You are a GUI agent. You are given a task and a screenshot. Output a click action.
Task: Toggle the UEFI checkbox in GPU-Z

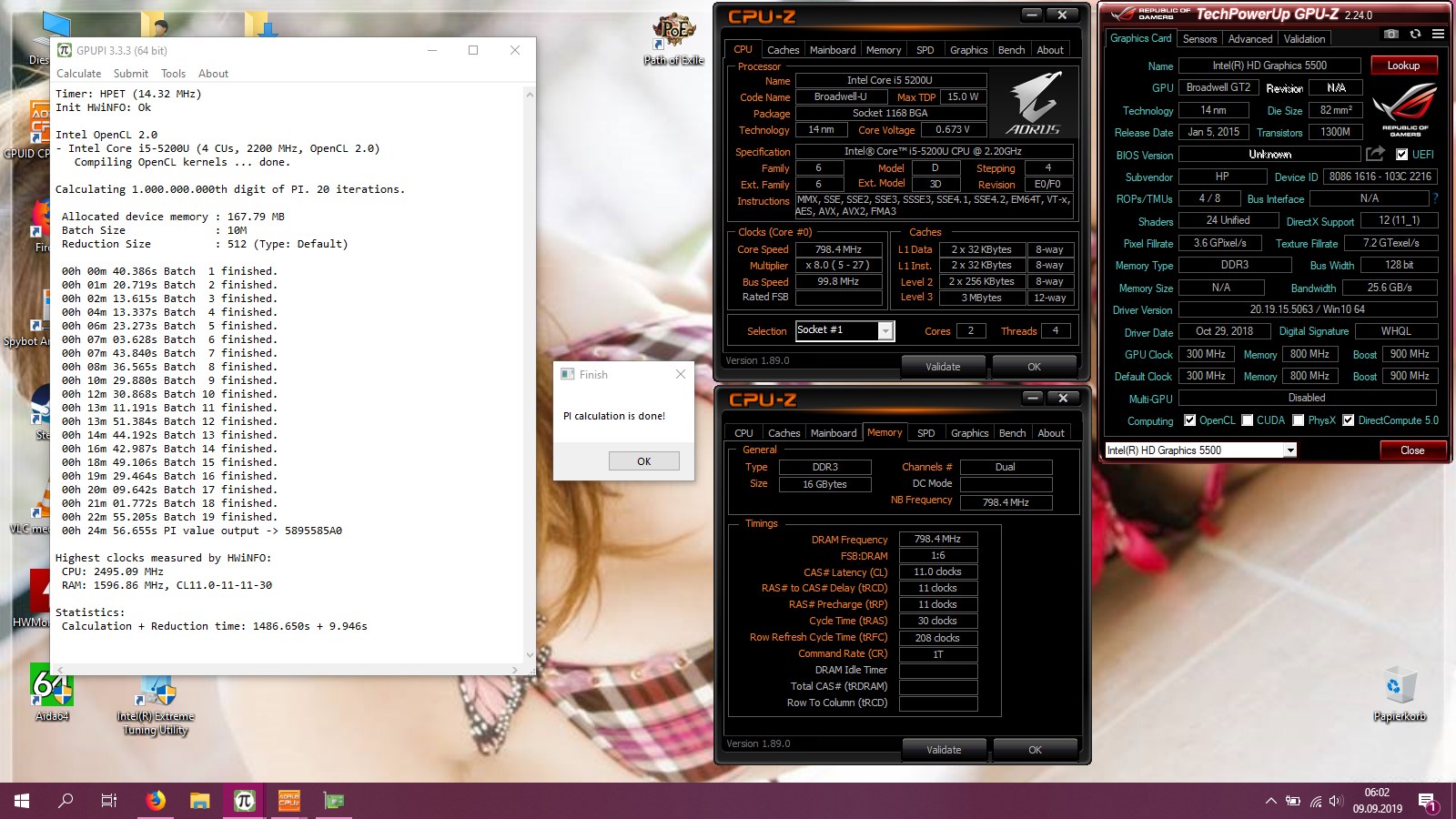(x=1401, y=155)
